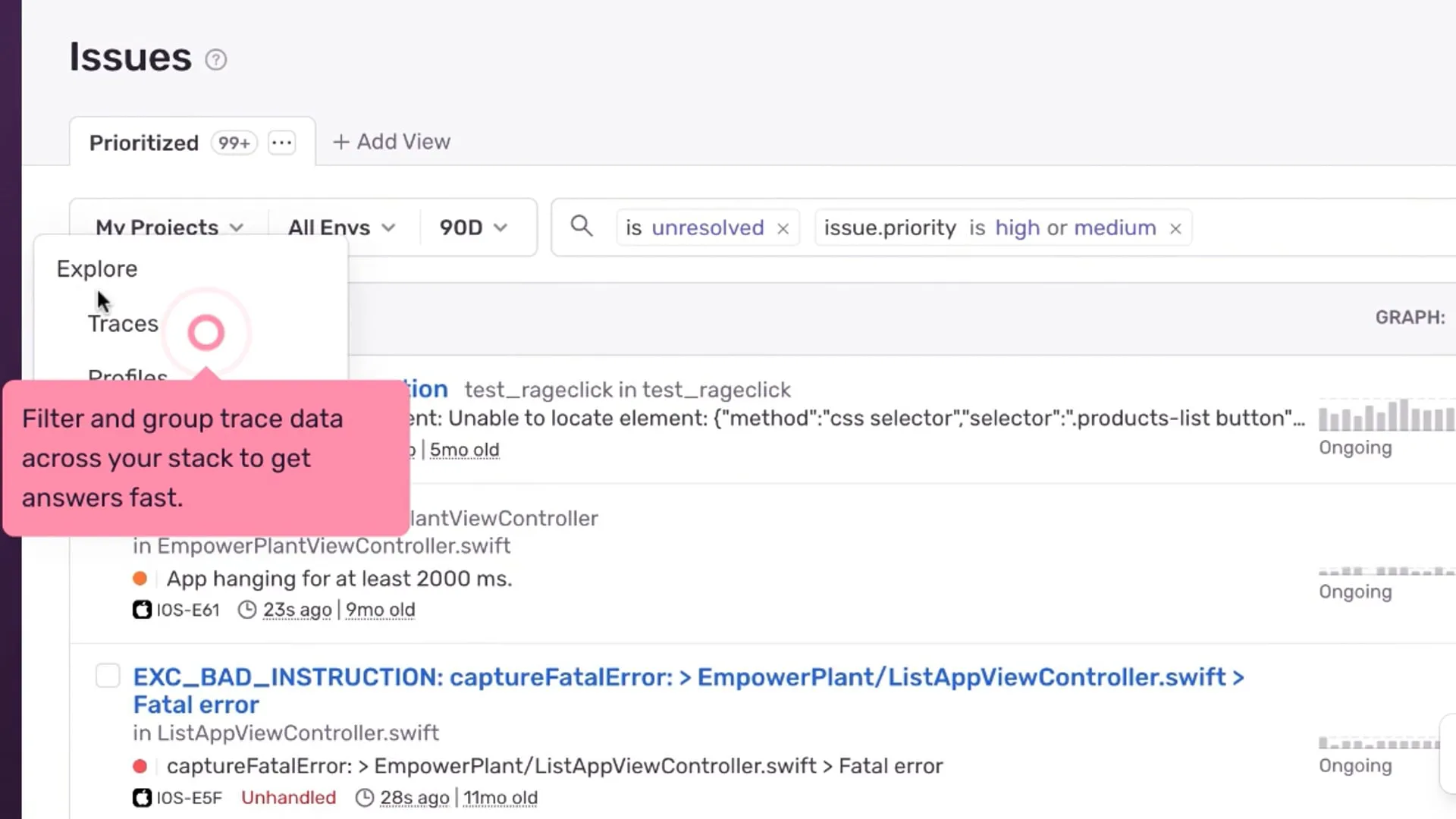The image size is (1456, 819).
Task: Click the pink pulsing tour hotspot circle
Action: click(206, 333)
